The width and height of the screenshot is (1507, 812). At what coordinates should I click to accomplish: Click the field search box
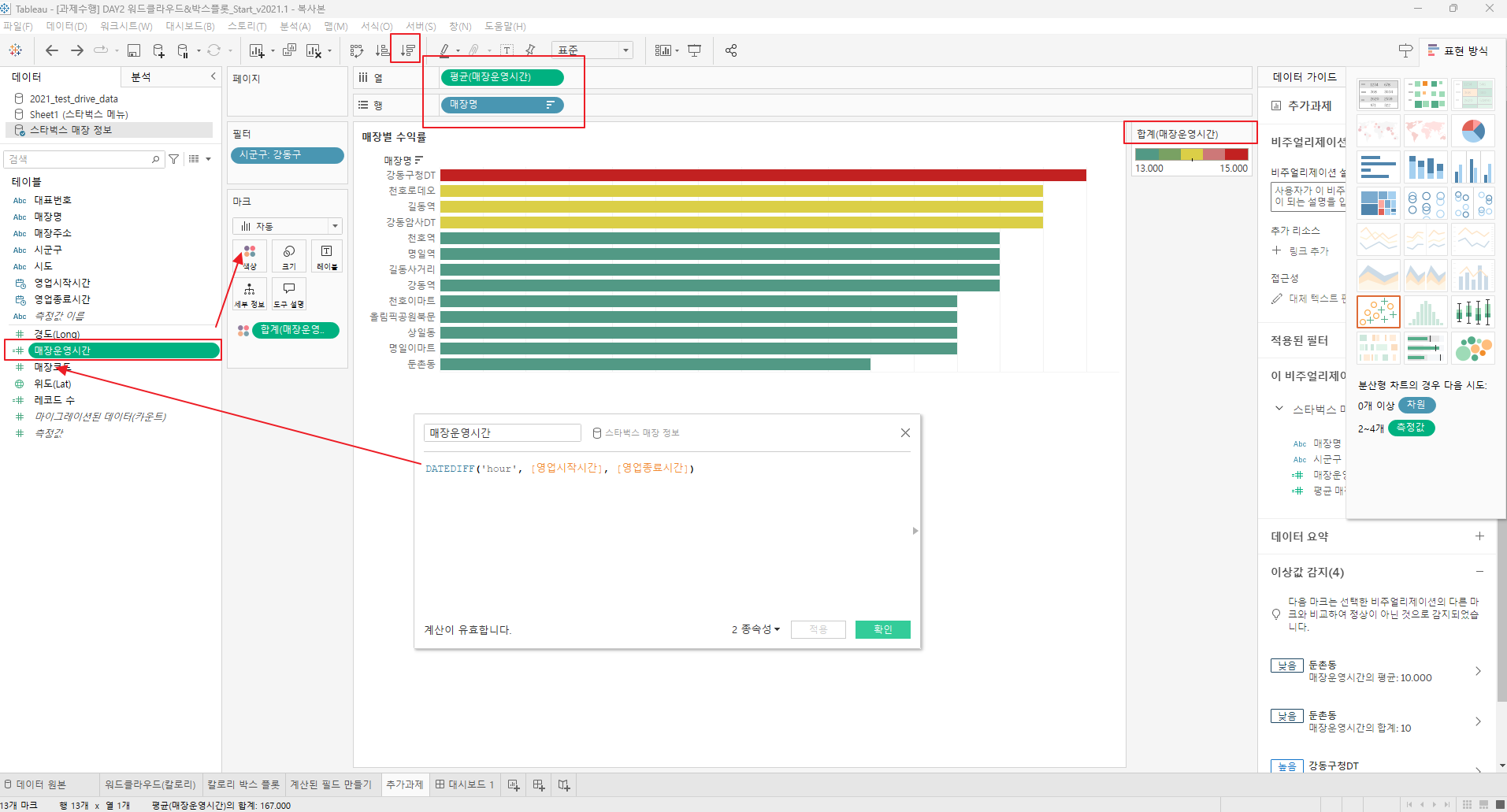pyautogui.click(x=84, y=159)
